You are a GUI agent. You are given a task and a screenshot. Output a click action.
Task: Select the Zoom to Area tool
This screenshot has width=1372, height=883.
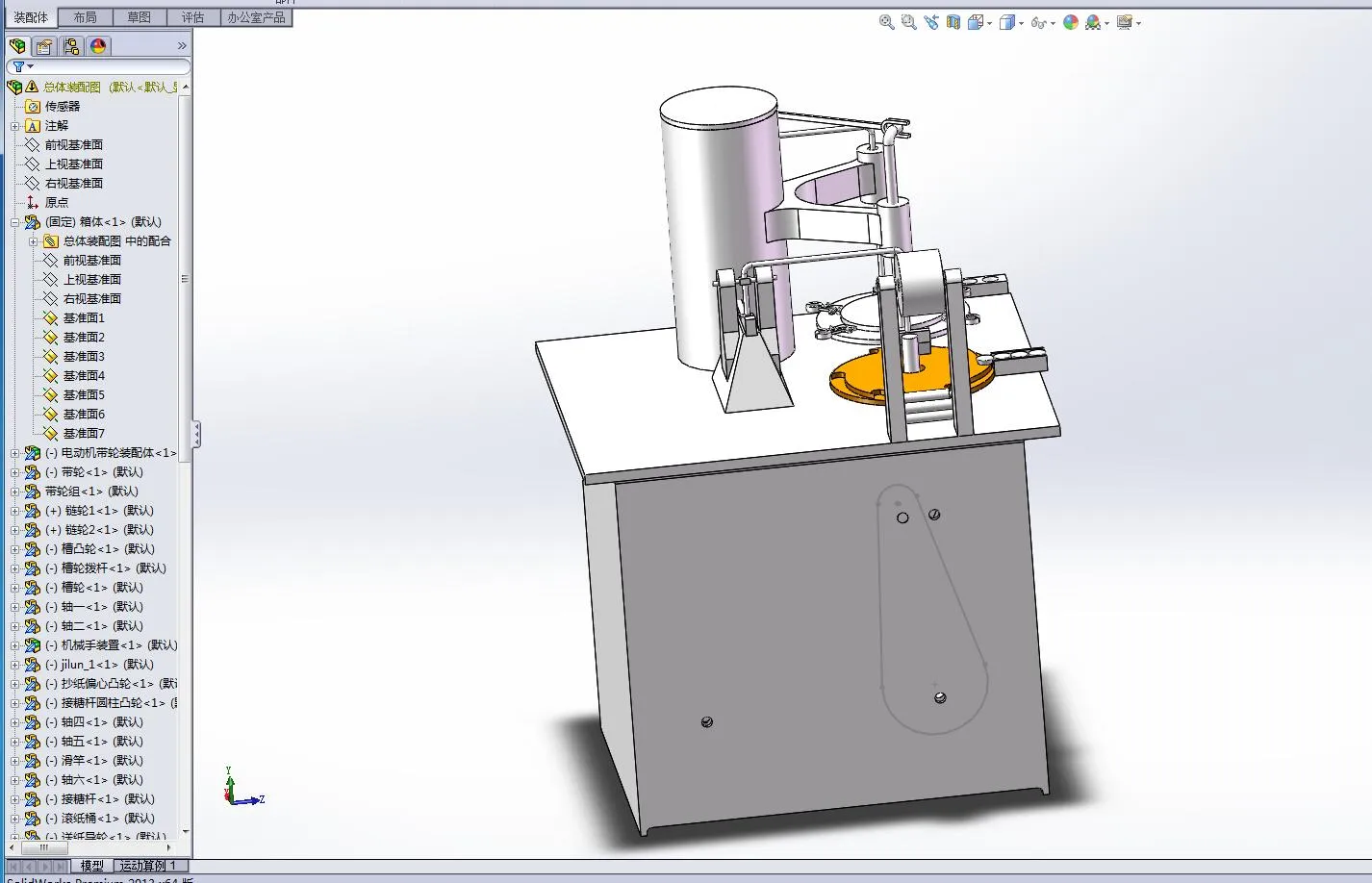point(908,22)
